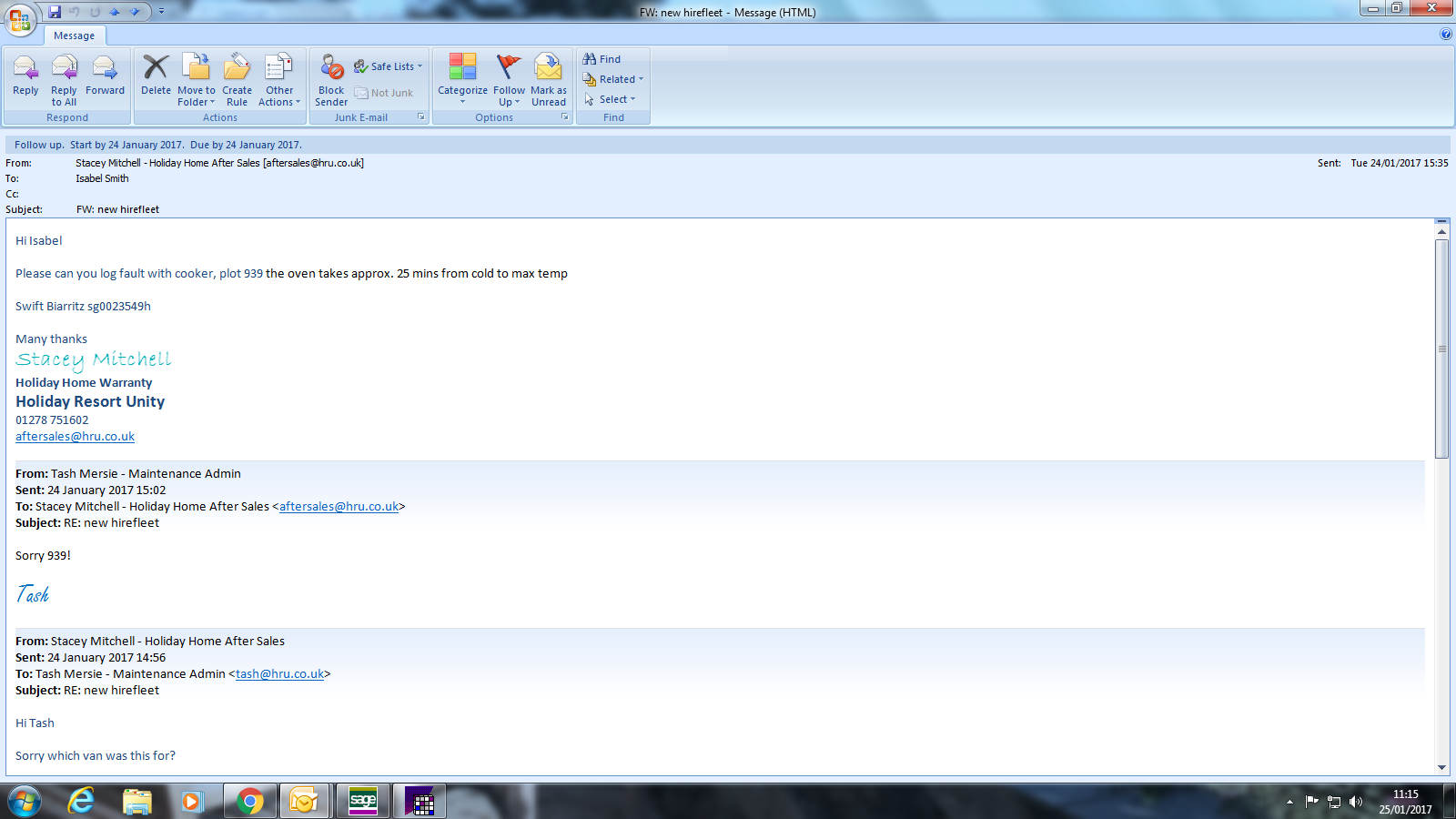Open Customize Quick Access Toolbar dropdown
This screenshot has width=1456, height=819.
click(x=161, y=12)
